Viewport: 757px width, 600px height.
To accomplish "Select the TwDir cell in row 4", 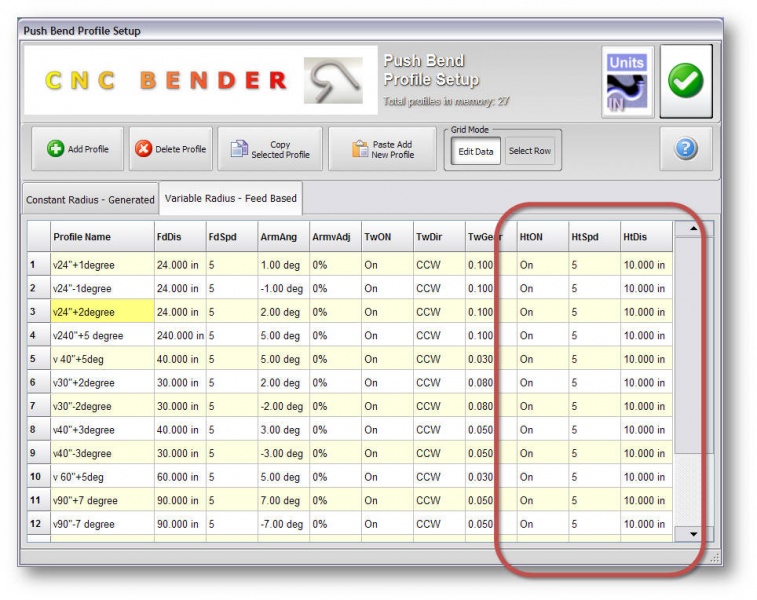I will (x=437, y=336).
